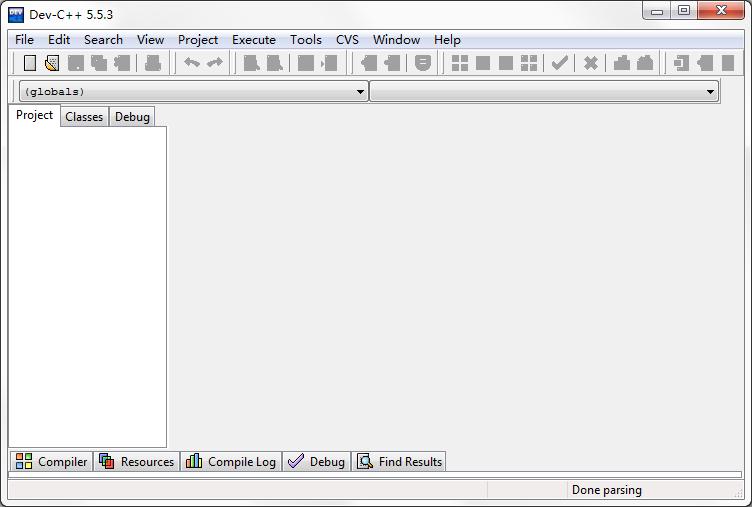Click the Dev-C++ title bar app icon
The height and width of the screenshot is (507, 752).
pyautogui.click(x=16, y=14)
